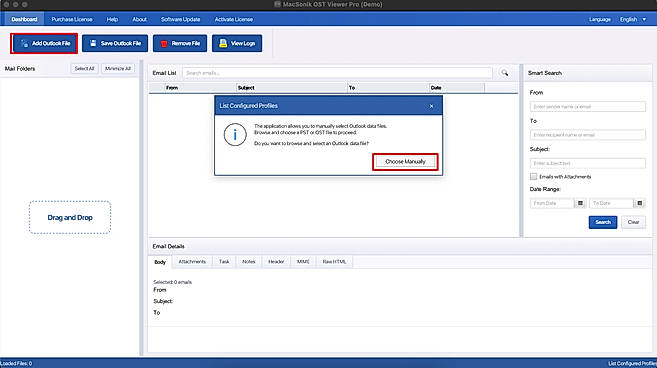Focus the From Date field
This screenshot has width=657, height=368.
[x=552, y=203]
